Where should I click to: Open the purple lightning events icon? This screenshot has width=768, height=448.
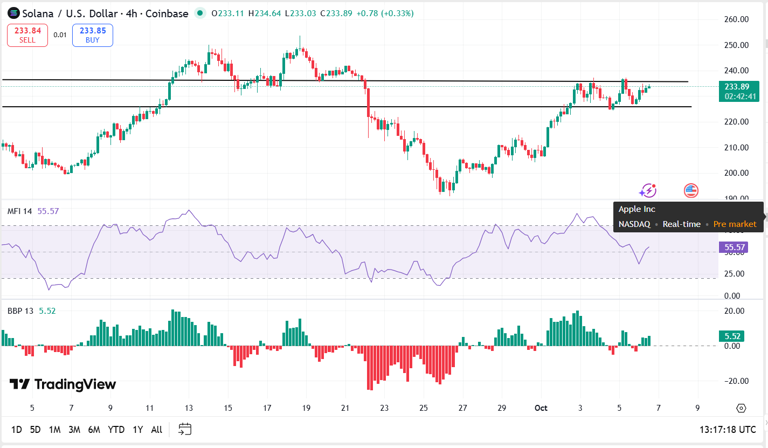(x=648, y=190)
